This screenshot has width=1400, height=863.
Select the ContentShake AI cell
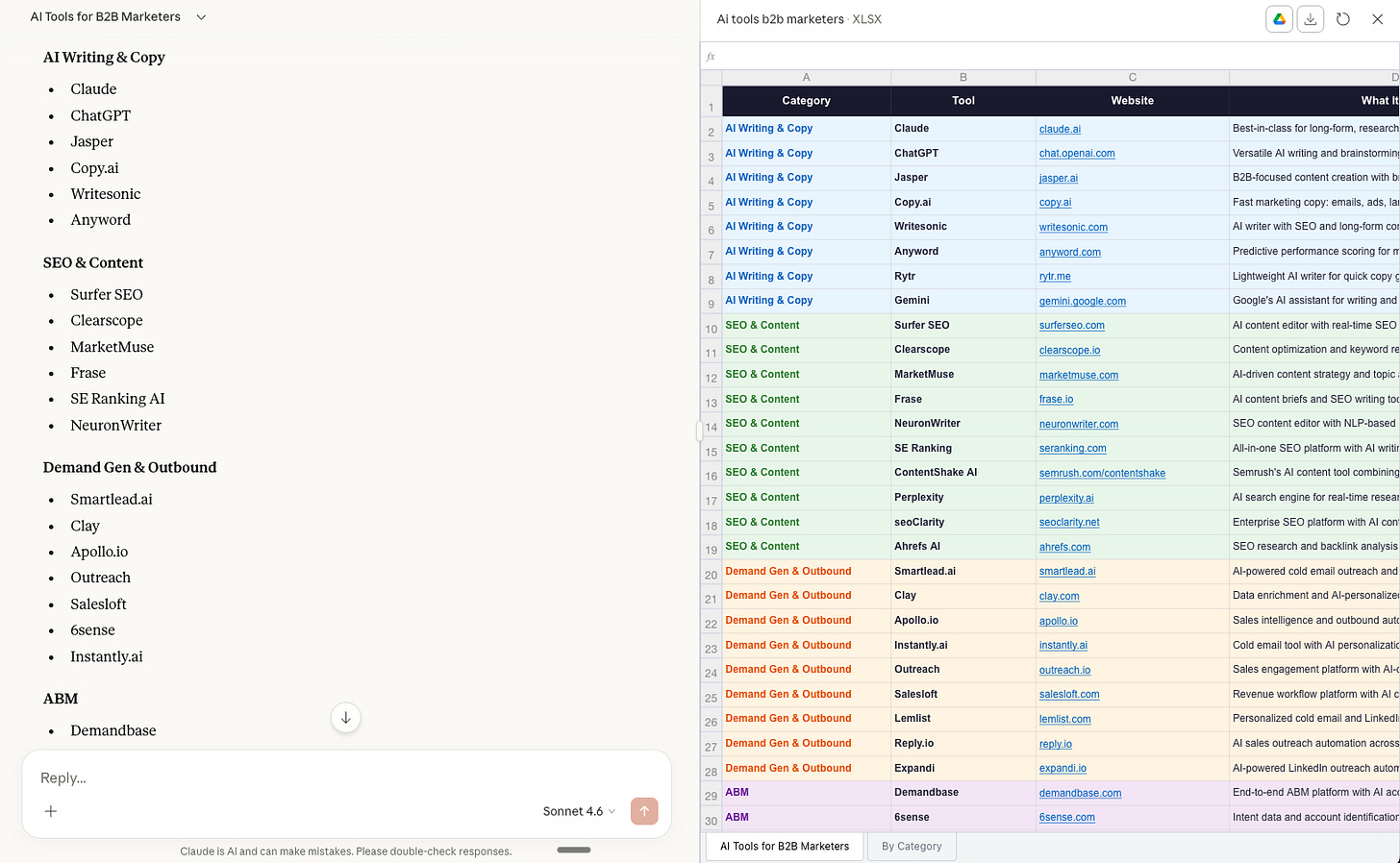[x=963, y=473]
